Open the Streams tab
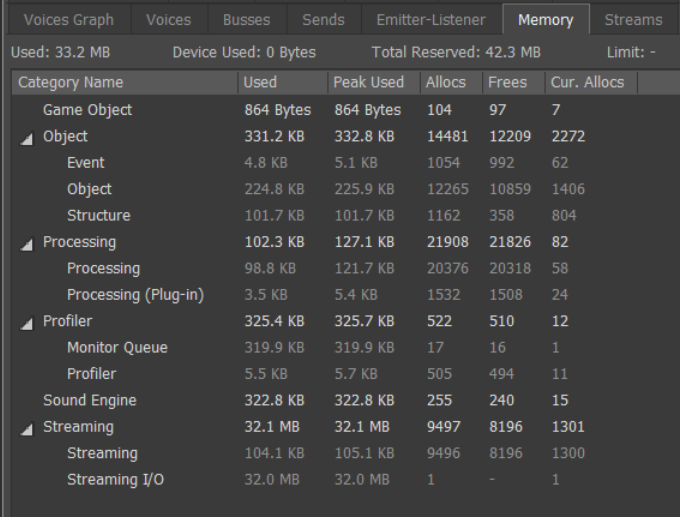Image resolution: width=680 pixels, height=517 pixels. tap(633, 20)
